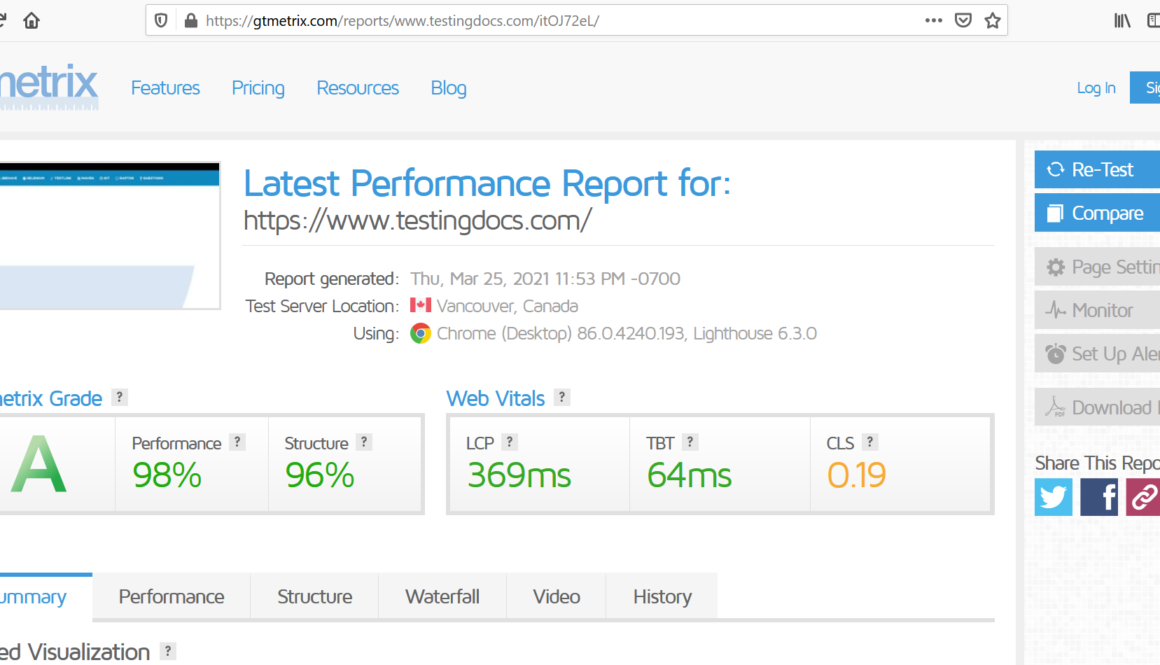Share the report on Twitter
Viewport: 1160px width, 665px height.
pos(1053,497)
